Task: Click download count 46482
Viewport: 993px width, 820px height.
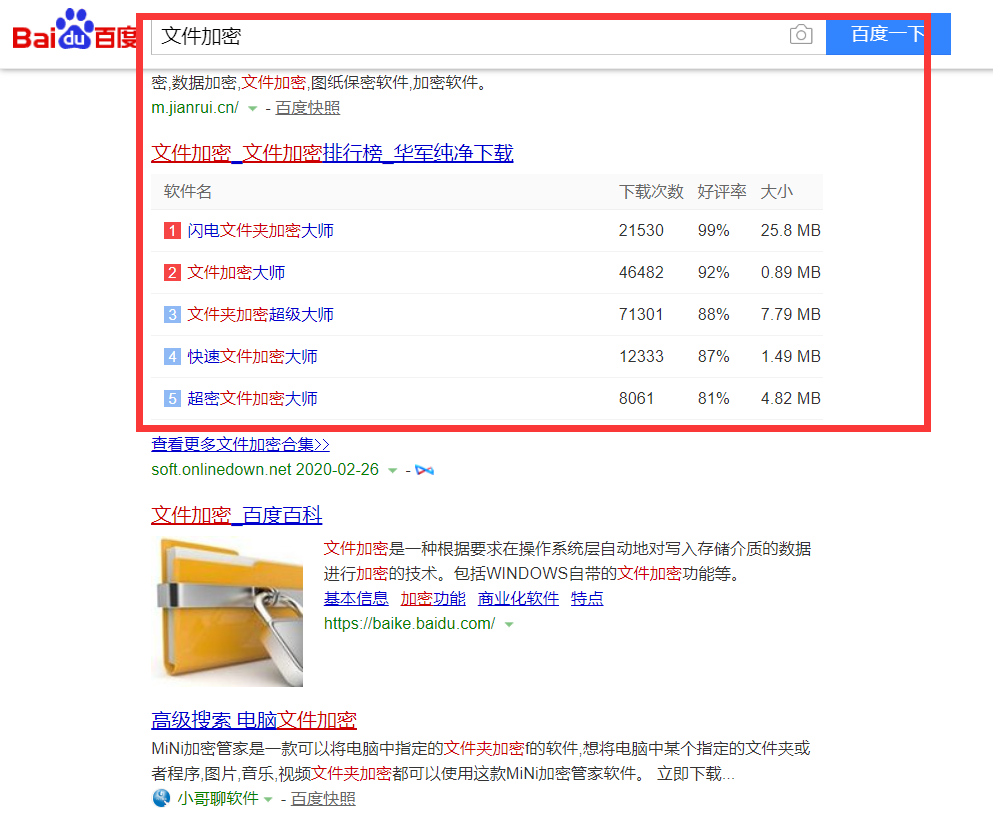Action: pos(641,272)
